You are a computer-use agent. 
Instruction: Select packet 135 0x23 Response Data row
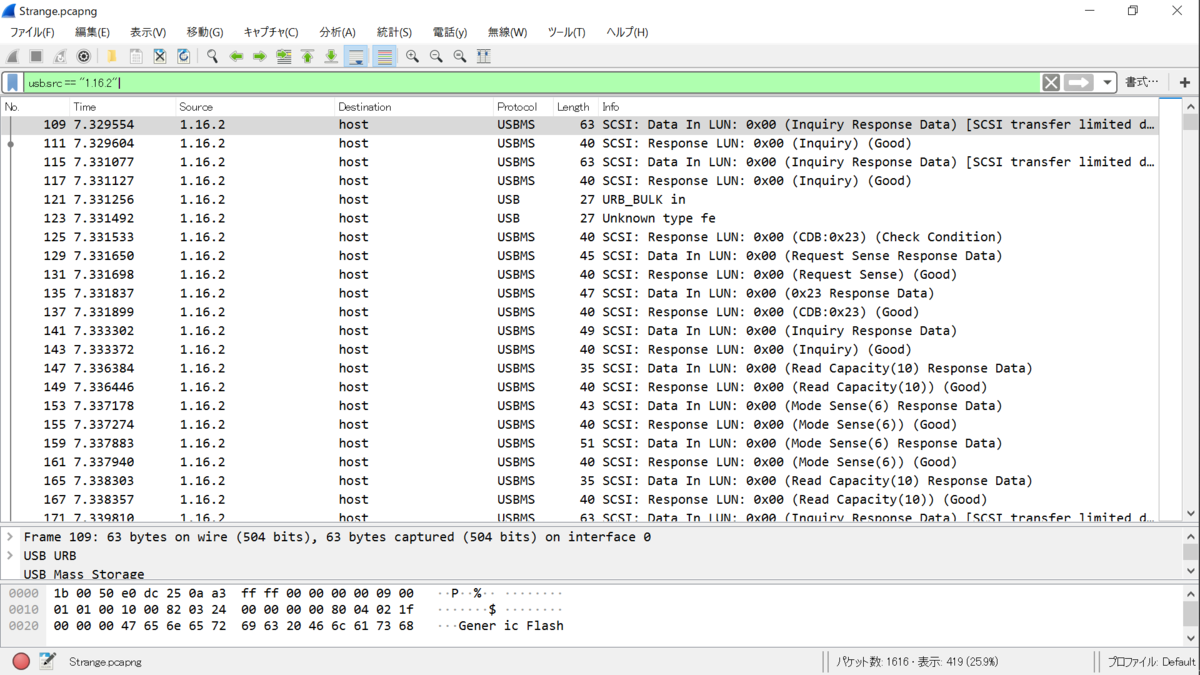click(580, 293)
